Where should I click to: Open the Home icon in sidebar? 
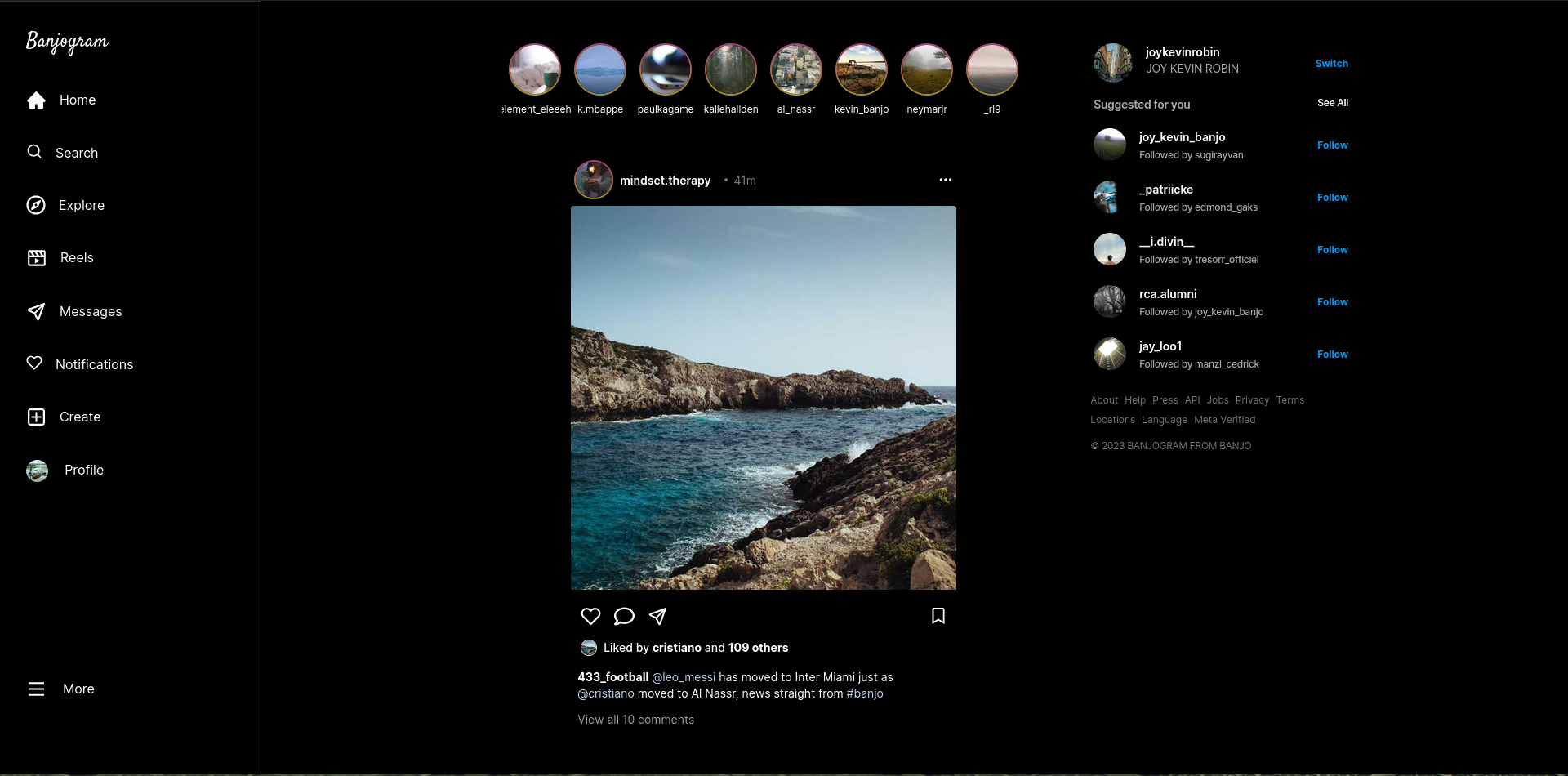point(36,100)
